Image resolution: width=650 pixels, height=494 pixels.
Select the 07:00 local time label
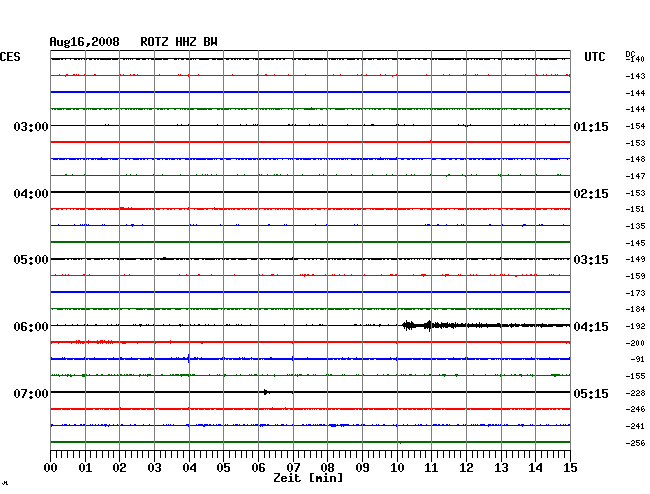[x=31, y=393]
